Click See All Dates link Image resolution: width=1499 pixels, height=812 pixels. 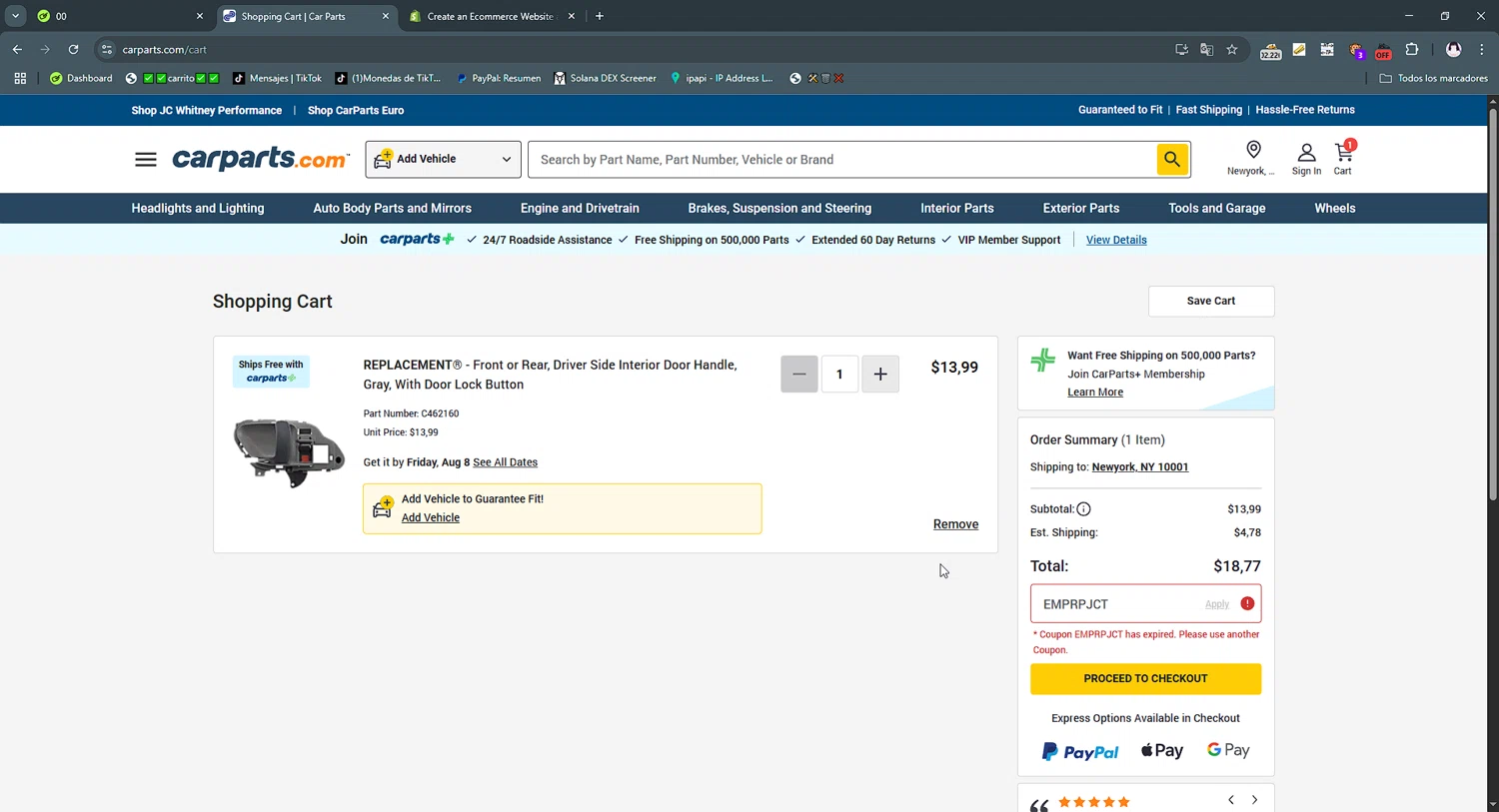(505, 462)
